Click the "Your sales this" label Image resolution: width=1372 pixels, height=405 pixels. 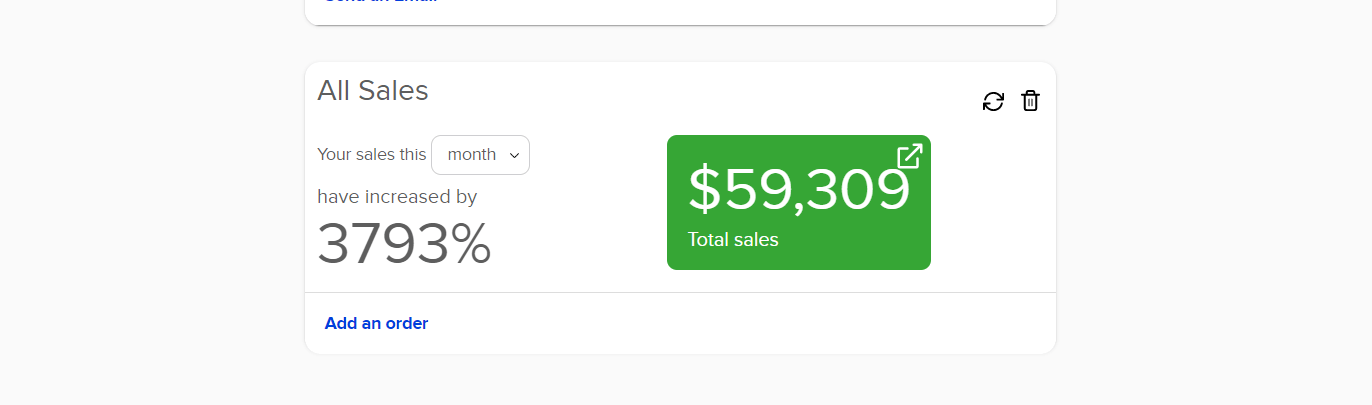click(371, 155)
